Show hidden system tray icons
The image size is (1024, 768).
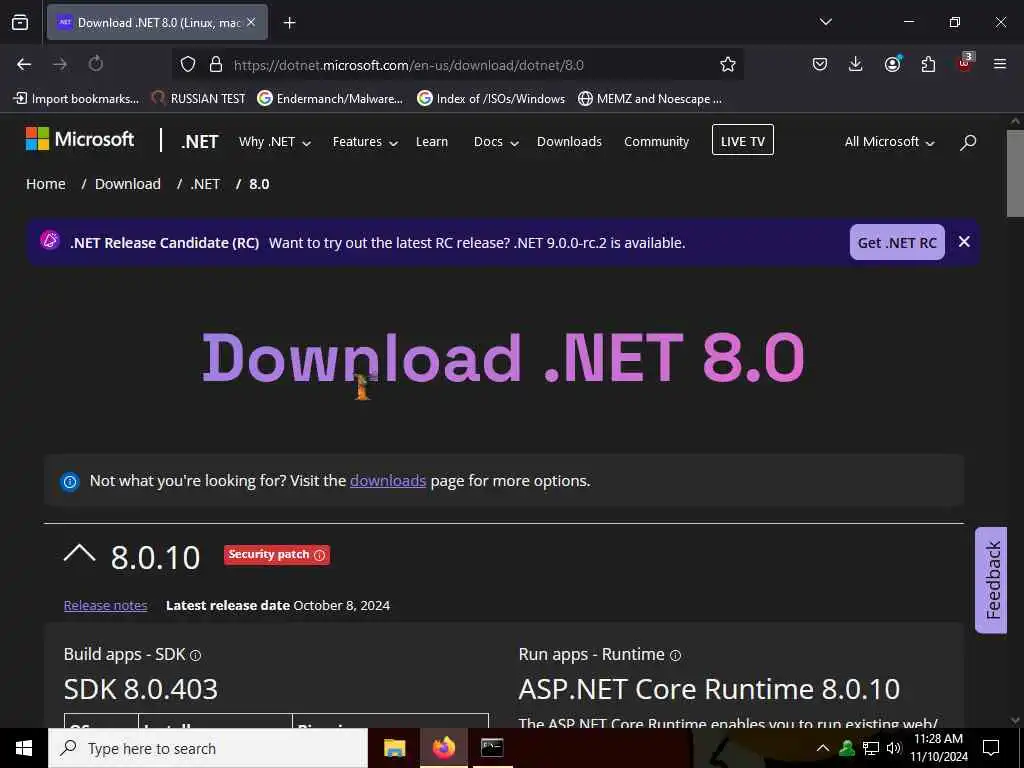tap(823, 748)
